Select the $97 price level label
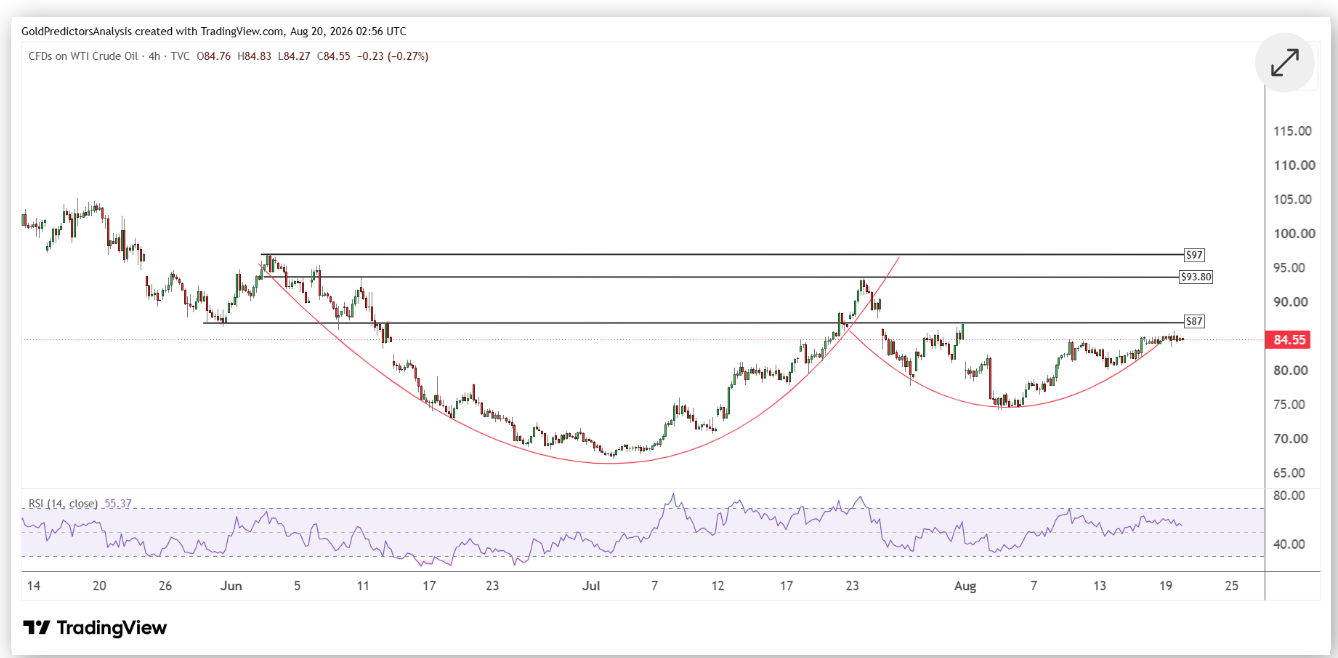This screenshot has width=1338, height=658. pyautogui.click(x=1193, y=255)
